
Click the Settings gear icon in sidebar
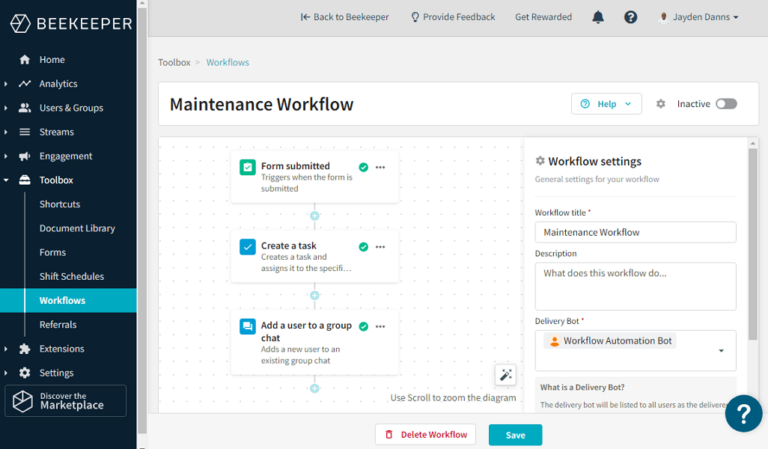[x=24, y=373]
